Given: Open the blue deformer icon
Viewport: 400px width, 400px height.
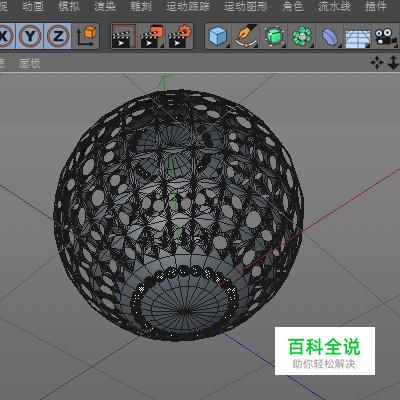Looking at the screenshot, I should click(330, 36).
